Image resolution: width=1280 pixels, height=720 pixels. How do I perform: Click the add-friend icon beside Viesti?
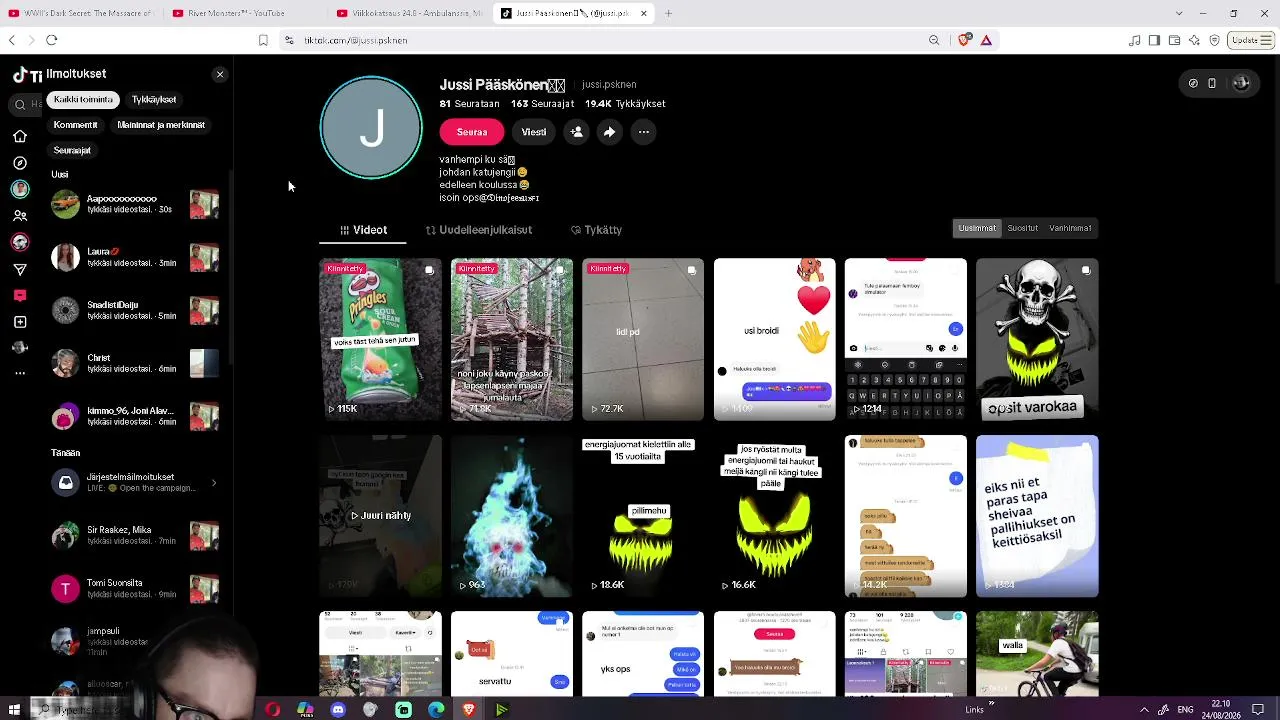point(576,132)
